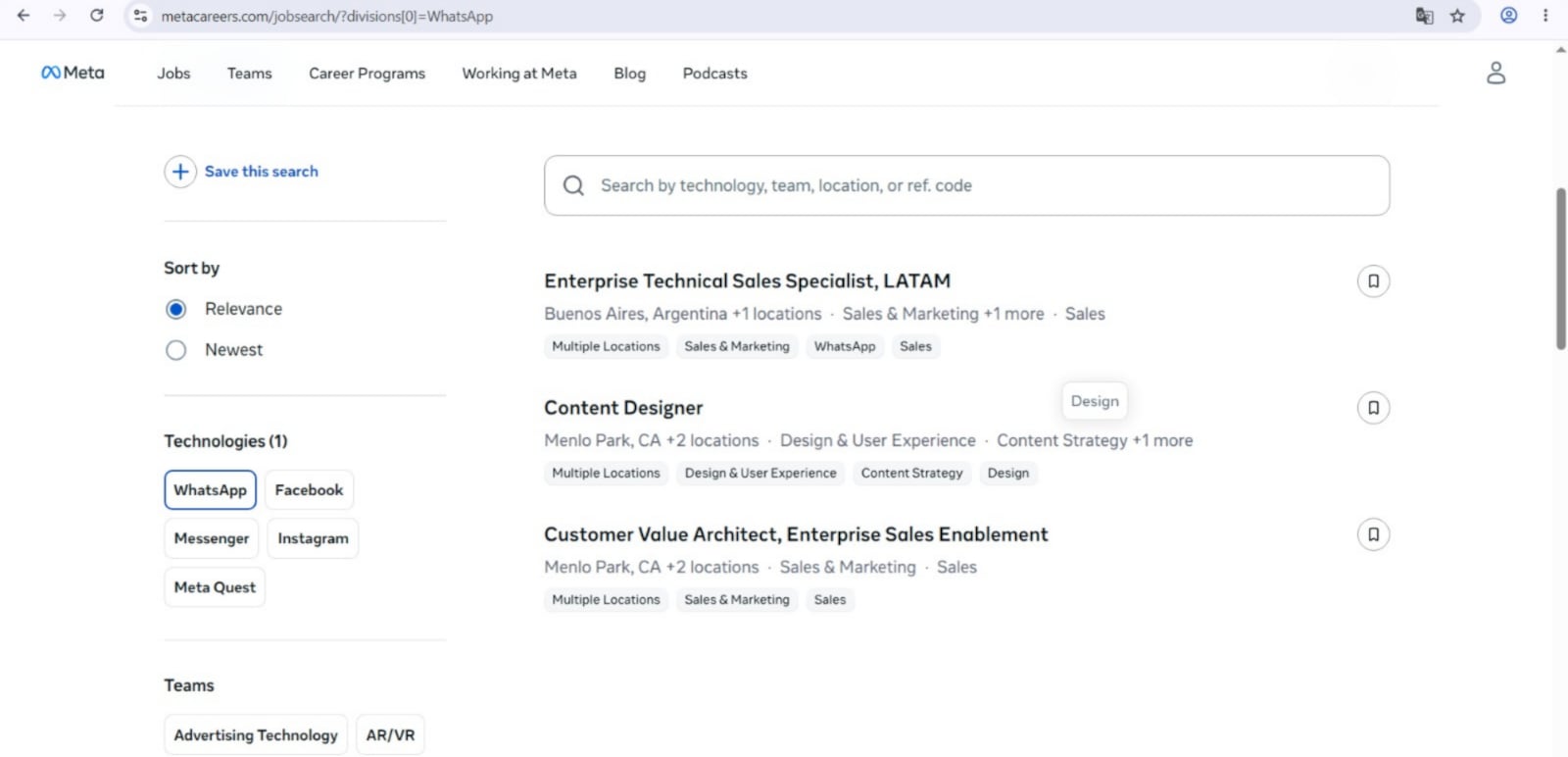Click Multiple Locations tag on Customer Value Architect
This screenshot has height=757, width=1568.
pyautogui.click(x=606, y=599)
